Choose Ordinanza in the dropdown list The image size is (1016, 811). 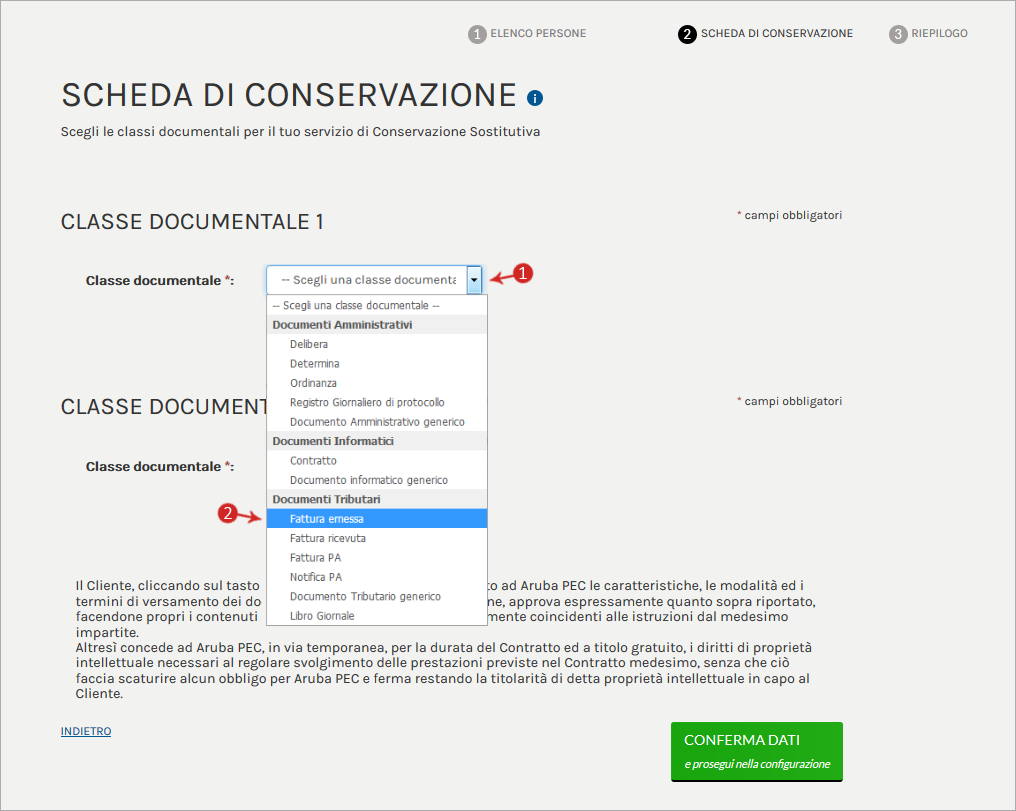(376, 383)
